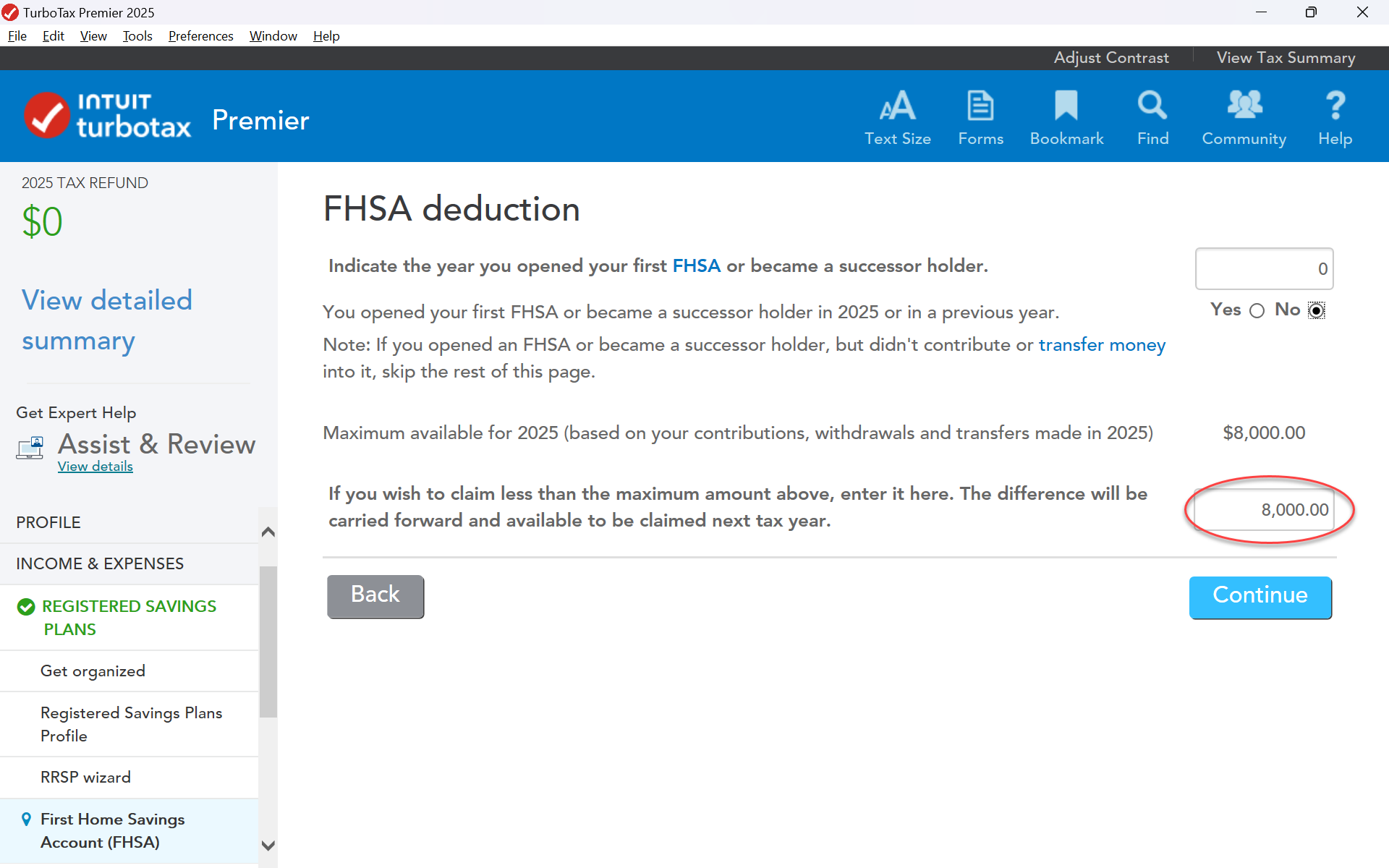Open the Tools menu

(137, 36)
